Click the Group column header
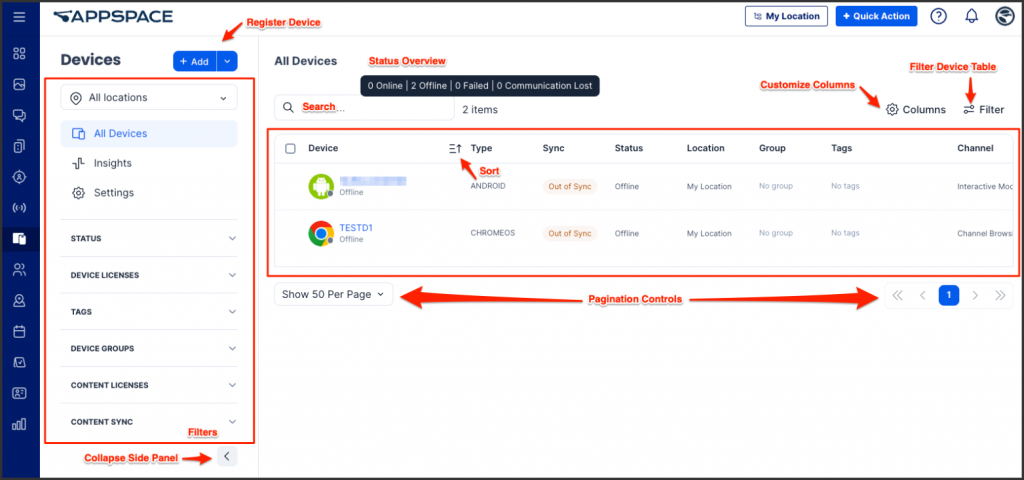 (x=772, y=148)
